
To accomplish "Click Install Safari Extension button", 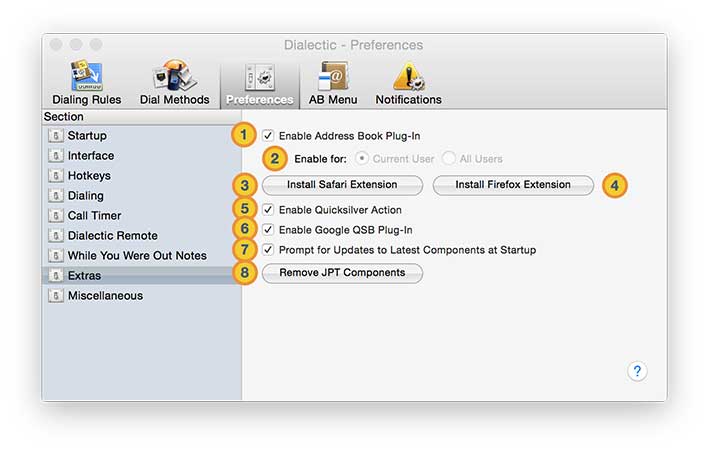I will [342, 185].
